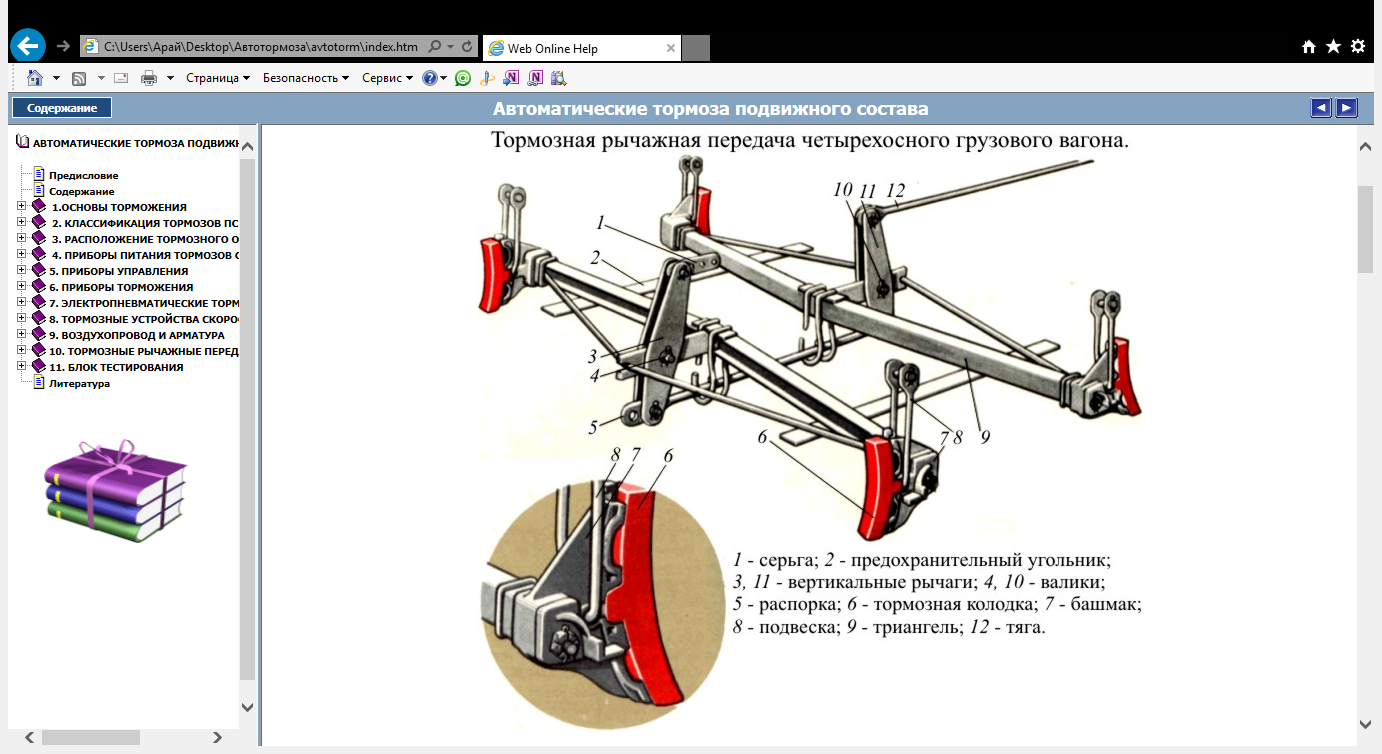Image resolution: width=1382 pixels, height=754 pixels.
Task: Expand the 4. ПРИБОРЫ ПИТАНИЯ ТОРМОЗОВ node
Action: (22, 255)
